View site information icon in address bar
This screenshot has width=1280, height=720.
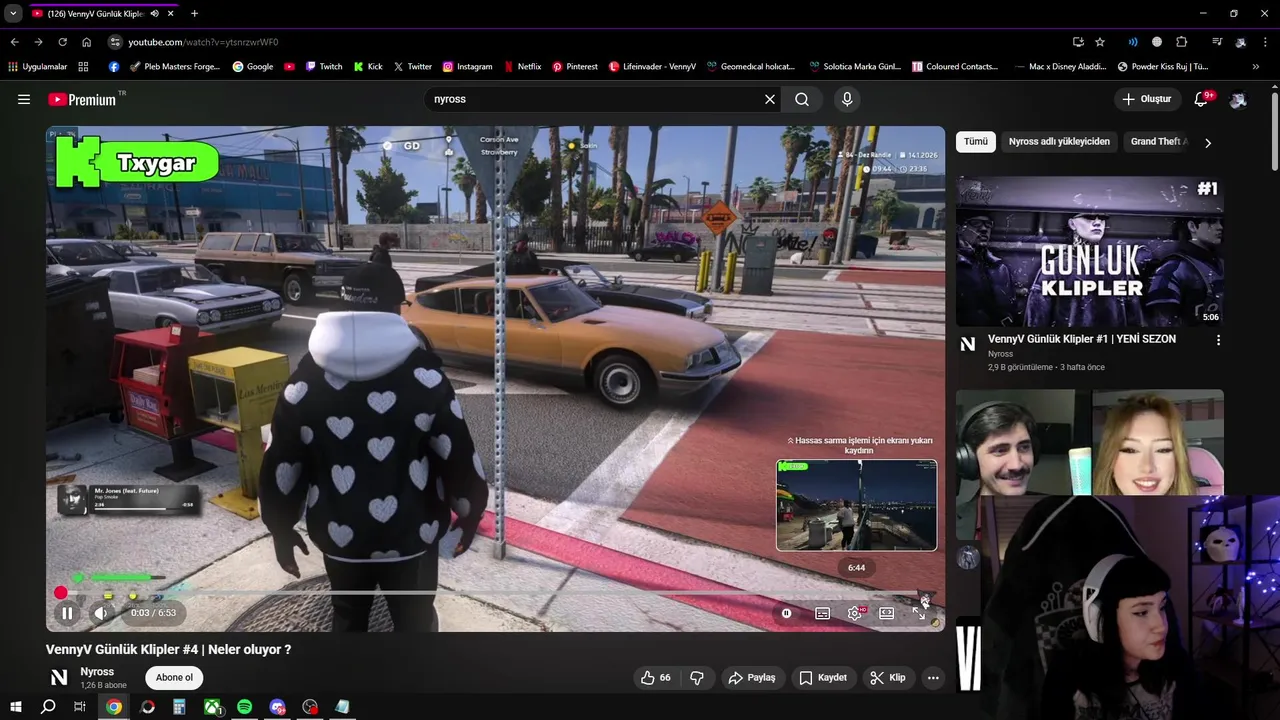pos(115,42)
